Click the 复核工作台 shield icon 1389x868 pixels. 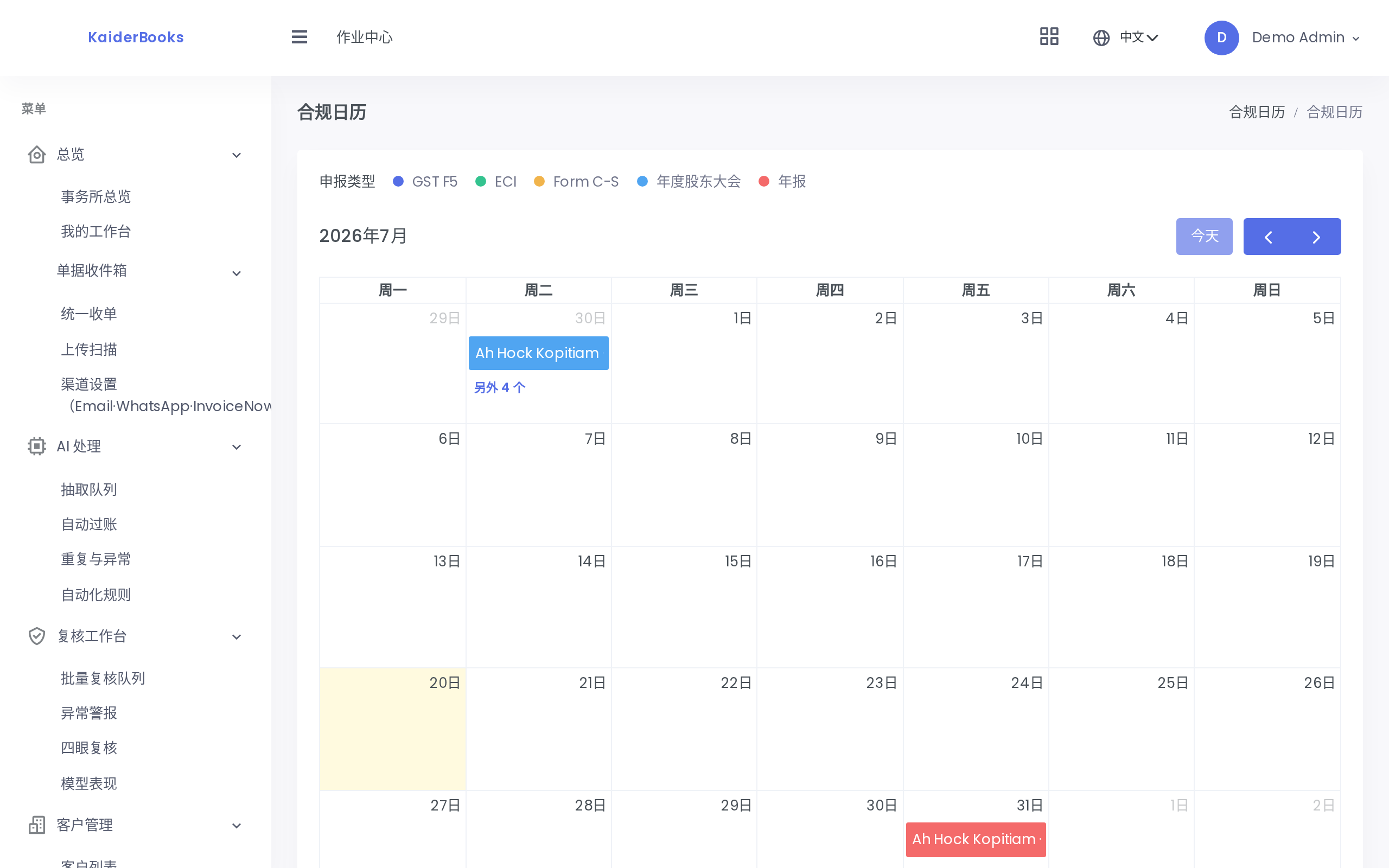point(37,636)
